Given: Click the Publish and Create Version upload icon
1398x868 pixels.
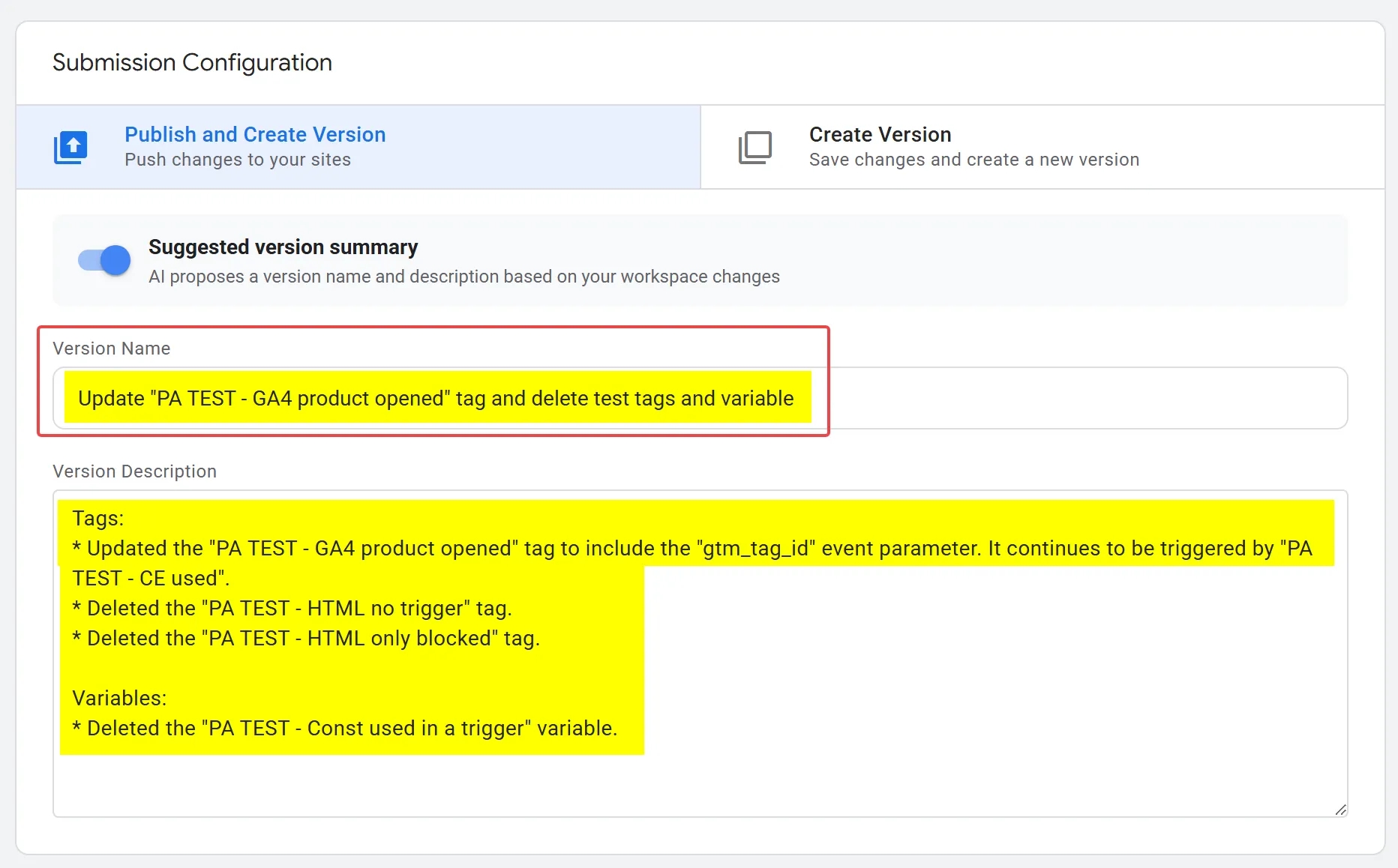Looking at the screenshot, I should click(70, 148).
